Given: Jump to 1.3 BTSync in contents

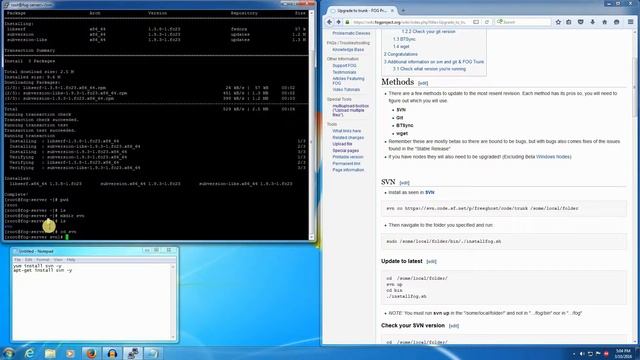Looking at the screenshot, I should coord(404,39).
